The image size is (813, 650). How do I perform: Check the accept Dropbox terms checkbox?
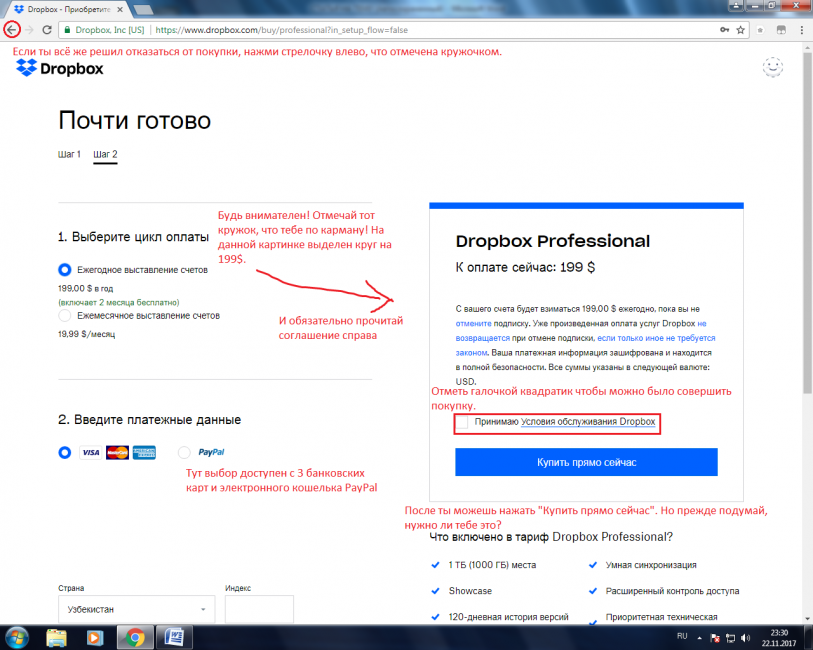(461, 422)
